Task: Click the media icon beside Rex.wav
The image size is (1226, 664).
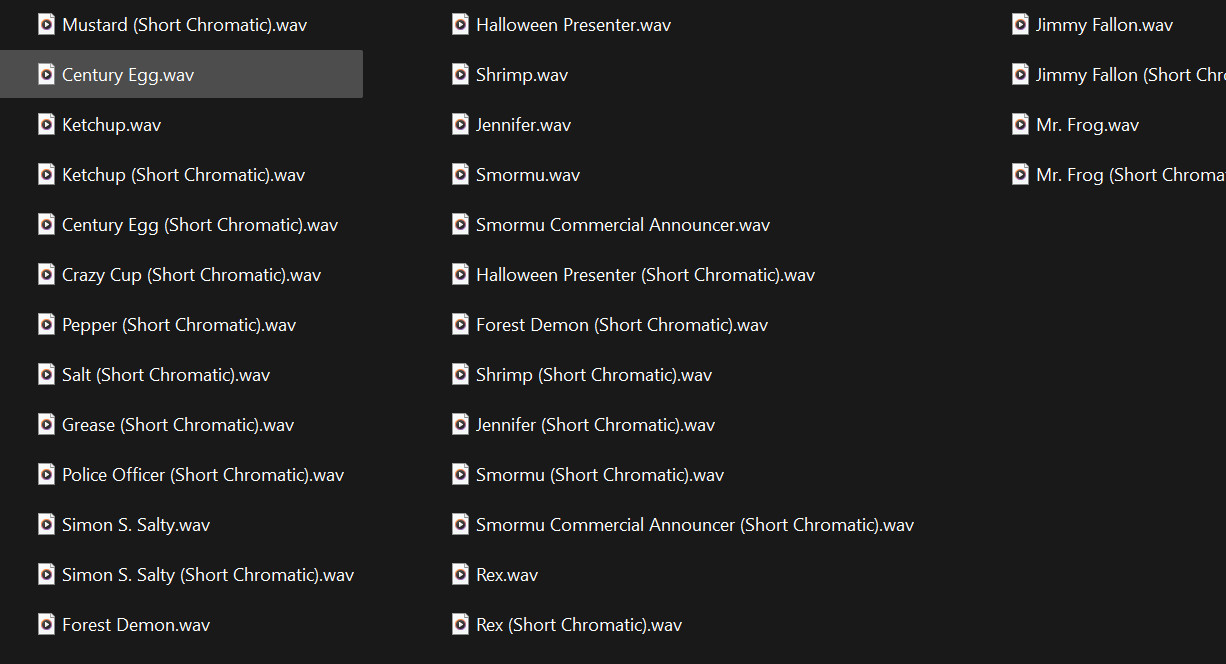Action: 460,574
